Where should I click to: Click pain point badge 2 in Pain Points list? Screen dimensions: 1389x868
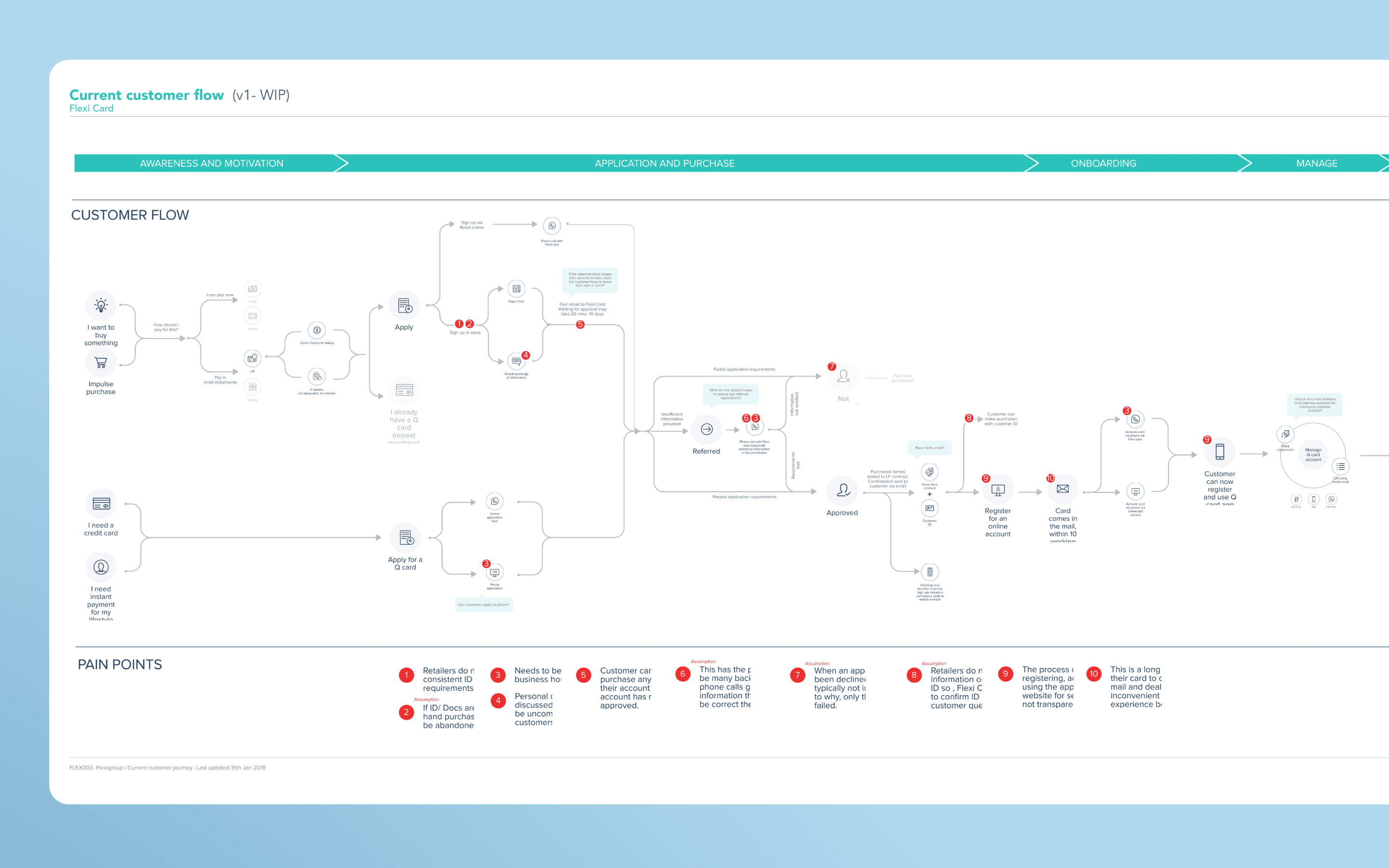[407, 712]
